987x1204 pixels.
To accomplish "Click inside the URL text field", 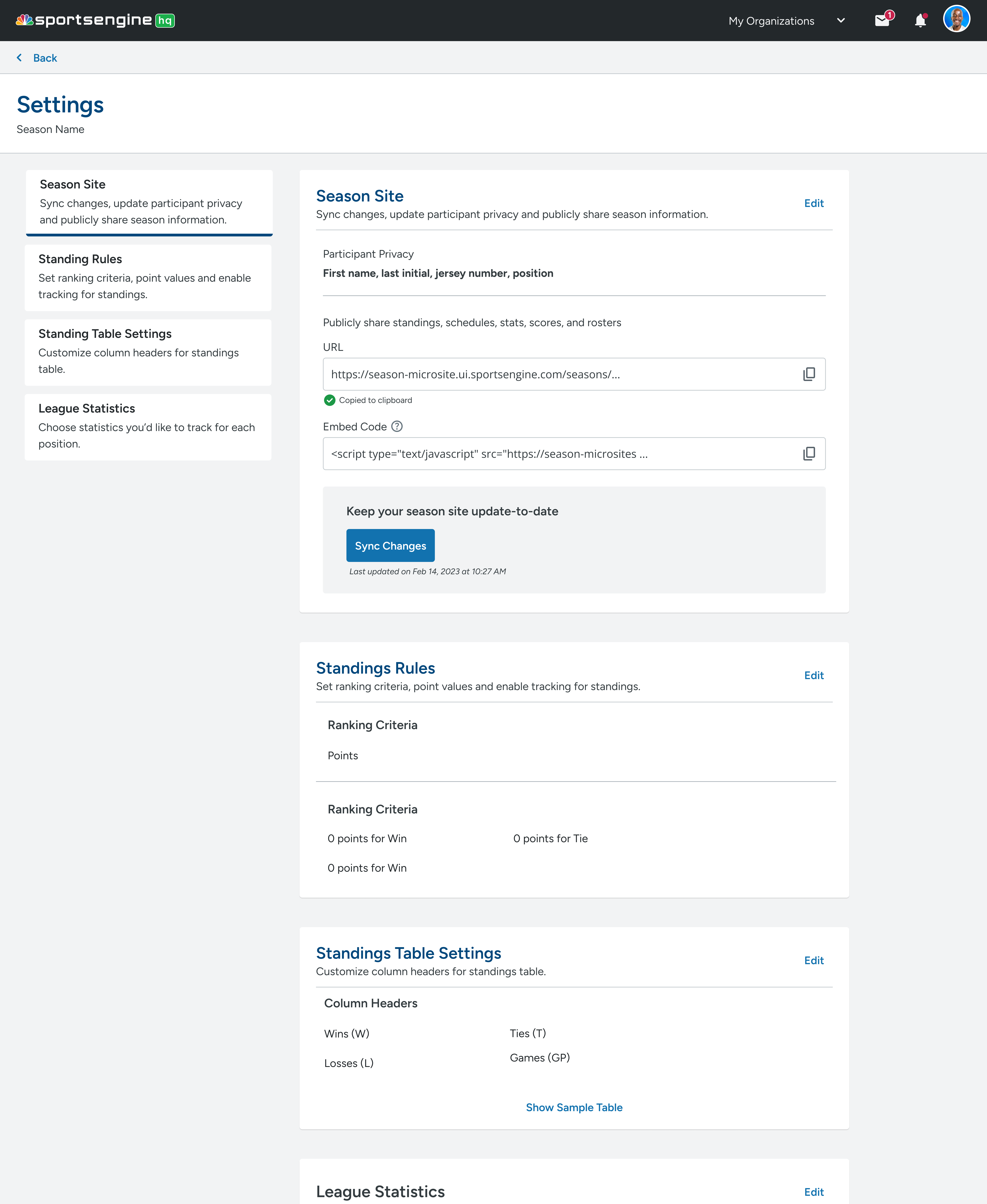I will coord(557,374).
